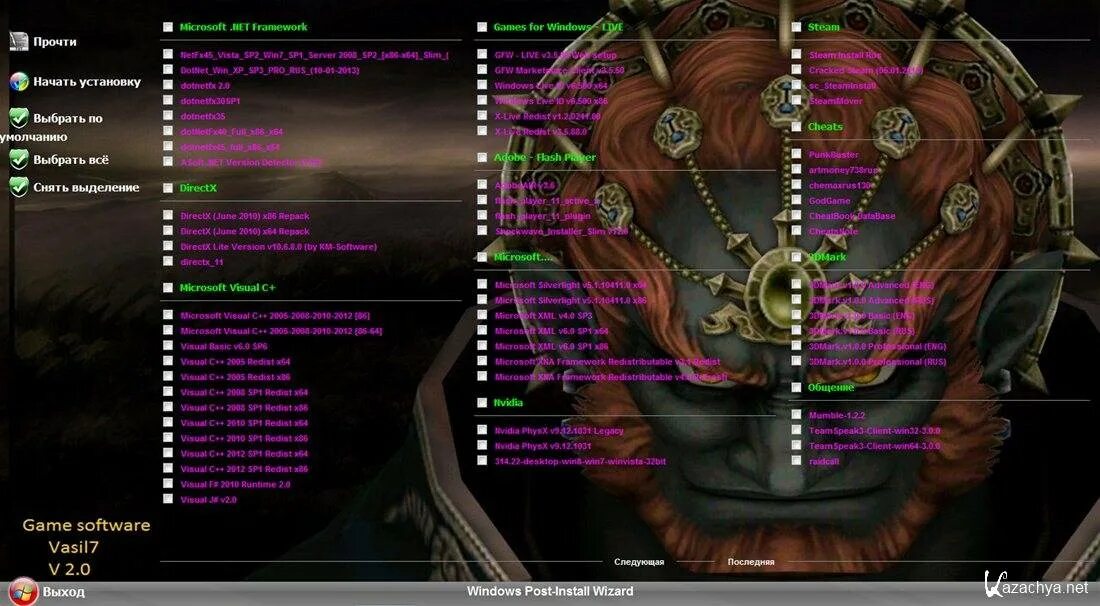
Task: Check the Visual J# v2.0 checkbox
Action: (168, 499)
